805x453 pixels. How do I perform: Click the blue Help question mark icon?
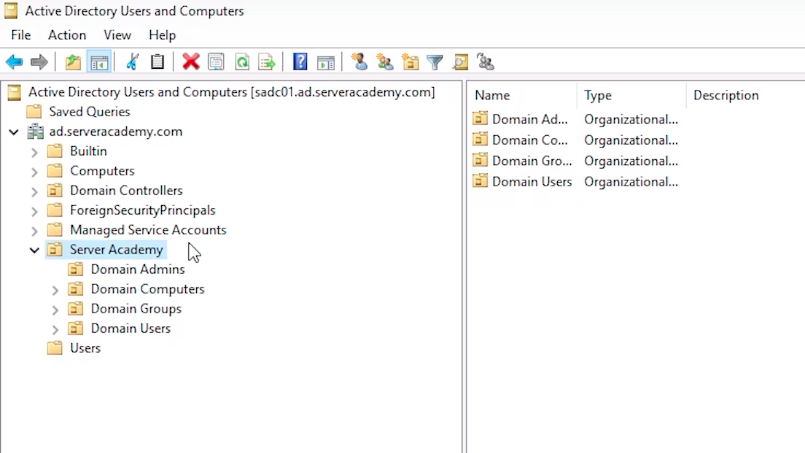pyautogui.click(x=300, y=62)
